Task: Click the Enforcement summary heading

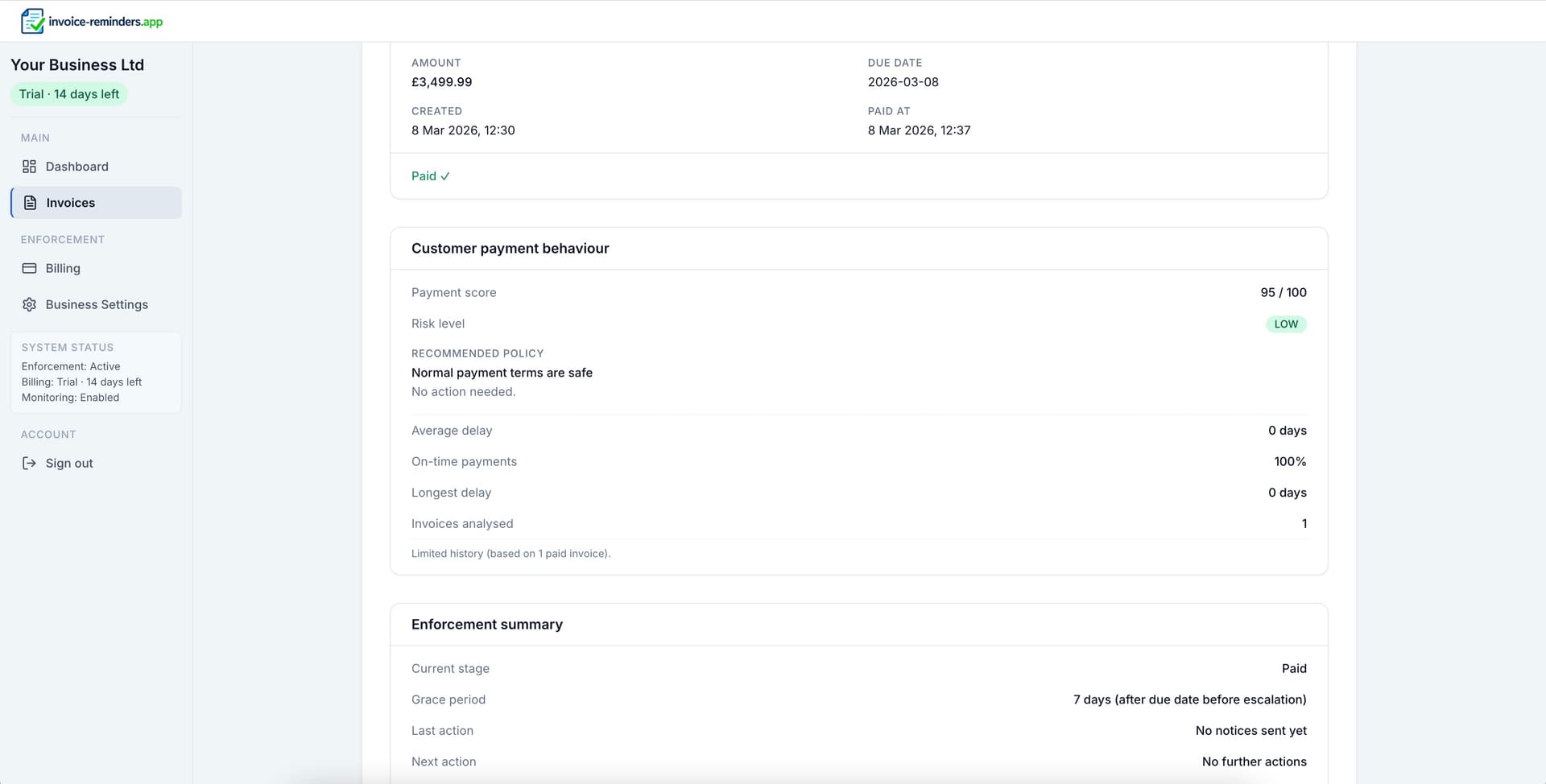Action: [486, 624]
